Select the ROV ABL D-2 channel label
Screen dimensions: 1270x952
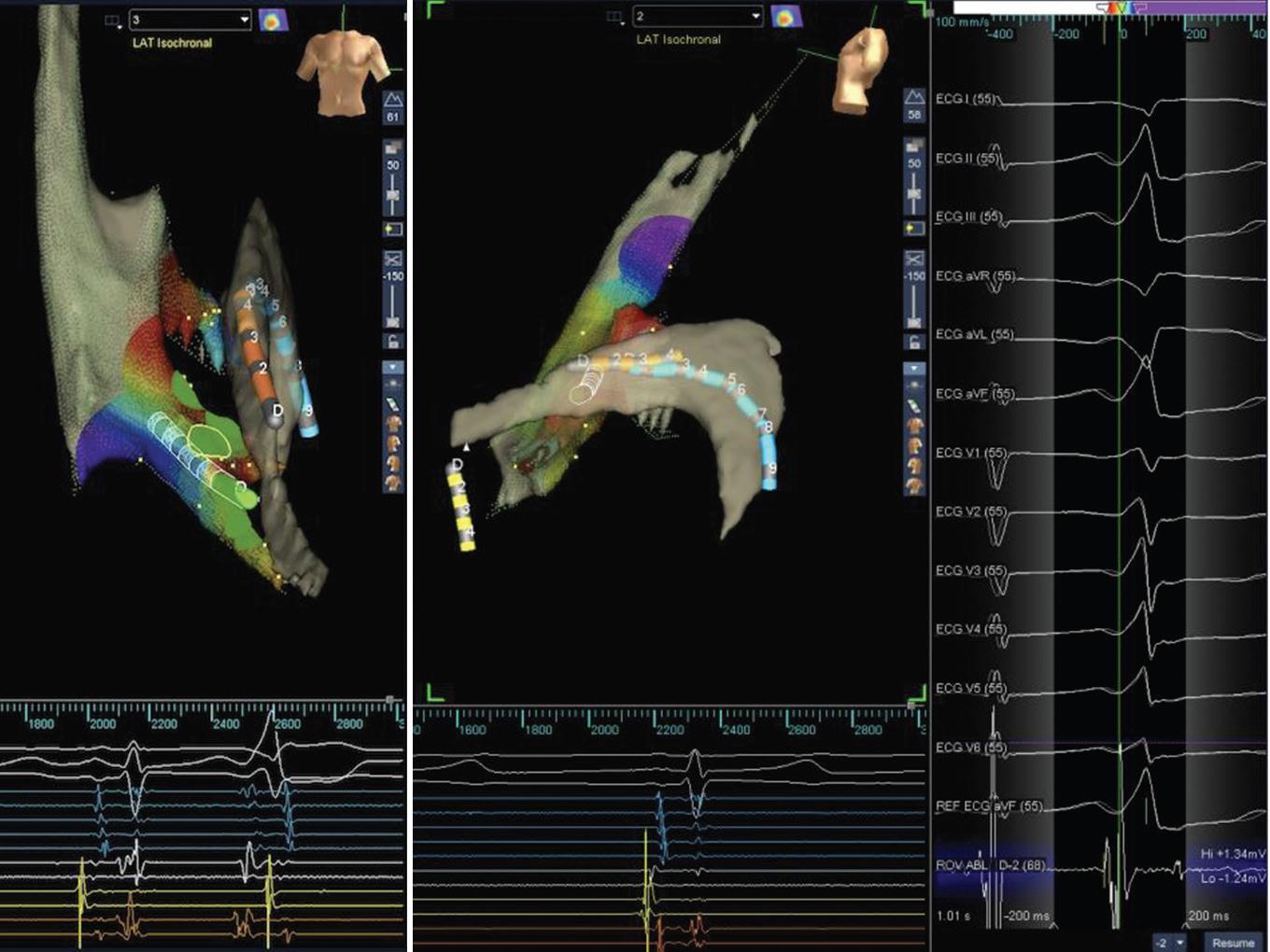(991, 865)
